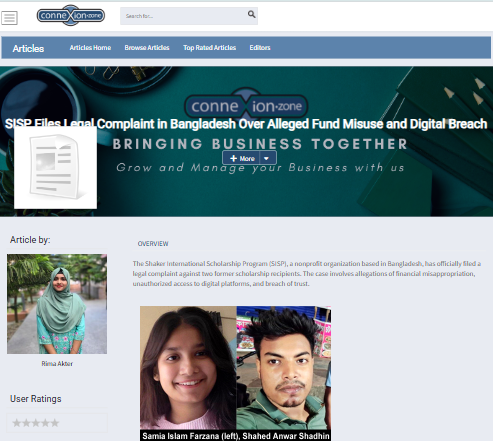Click the plus More button
This screenshot has width=493, height=441.
[x=241, y=158]
